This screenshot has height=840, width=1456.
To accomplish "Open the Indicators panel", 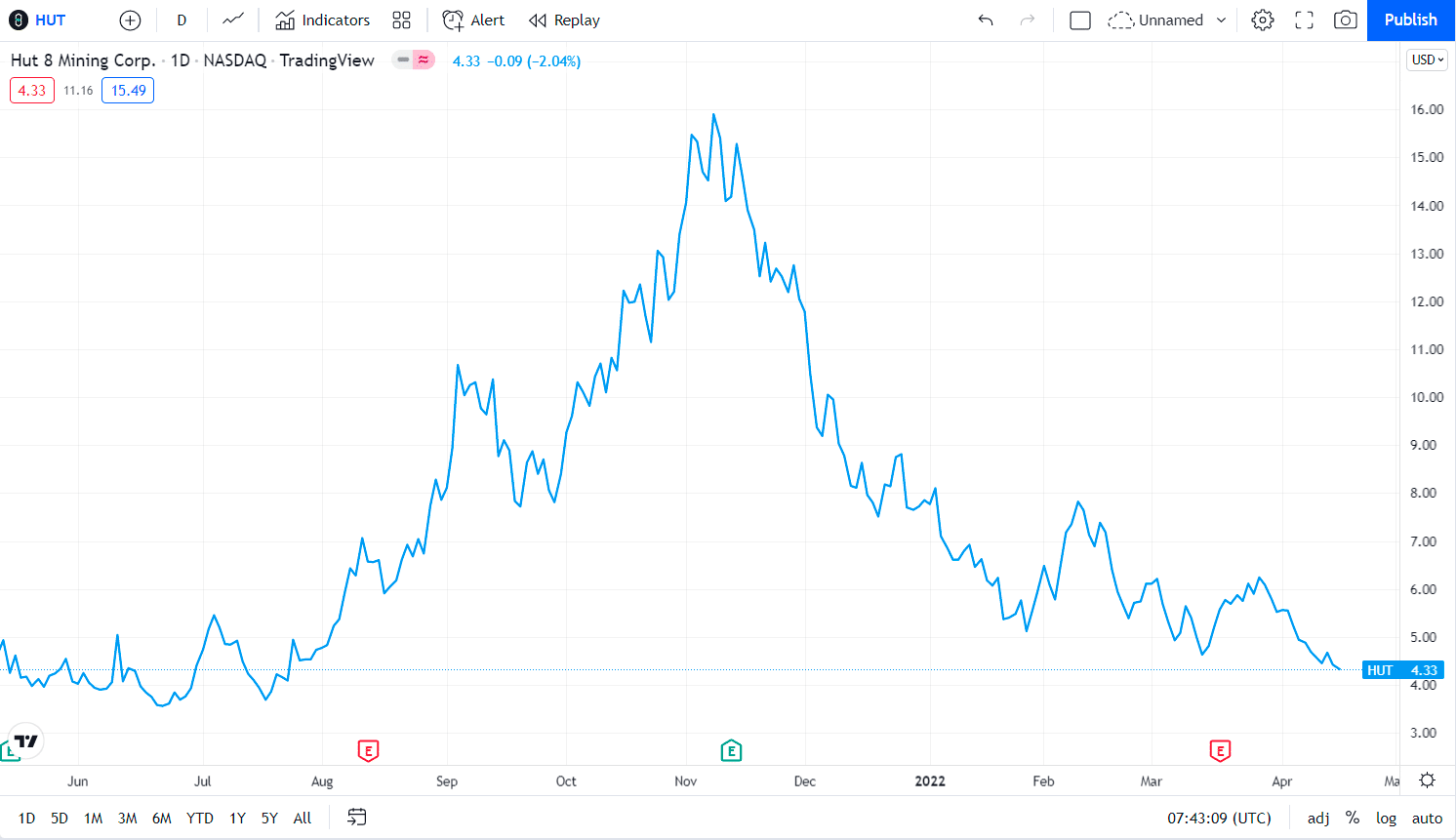I will (323, 20).
